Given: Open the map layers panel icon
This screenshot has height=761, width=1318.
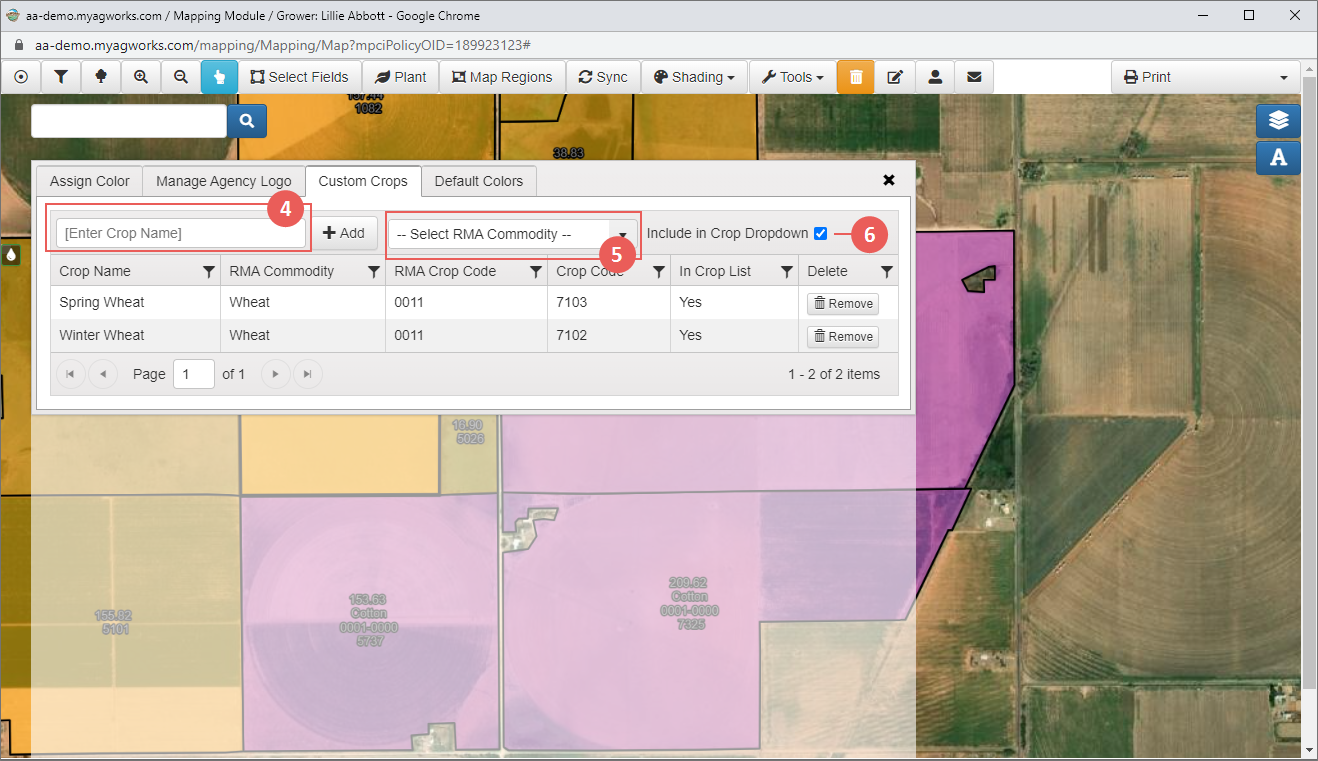Looking at the screenshot, I should [x=1278, y=120].
